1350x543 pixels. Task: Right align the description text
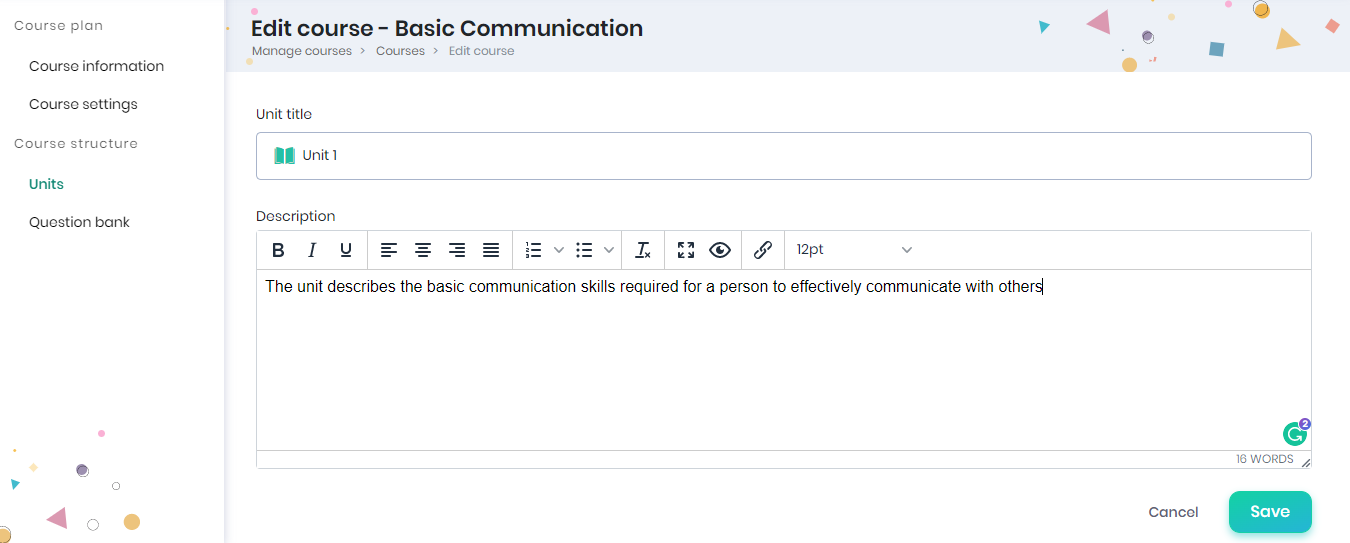[x=457, y=250]
